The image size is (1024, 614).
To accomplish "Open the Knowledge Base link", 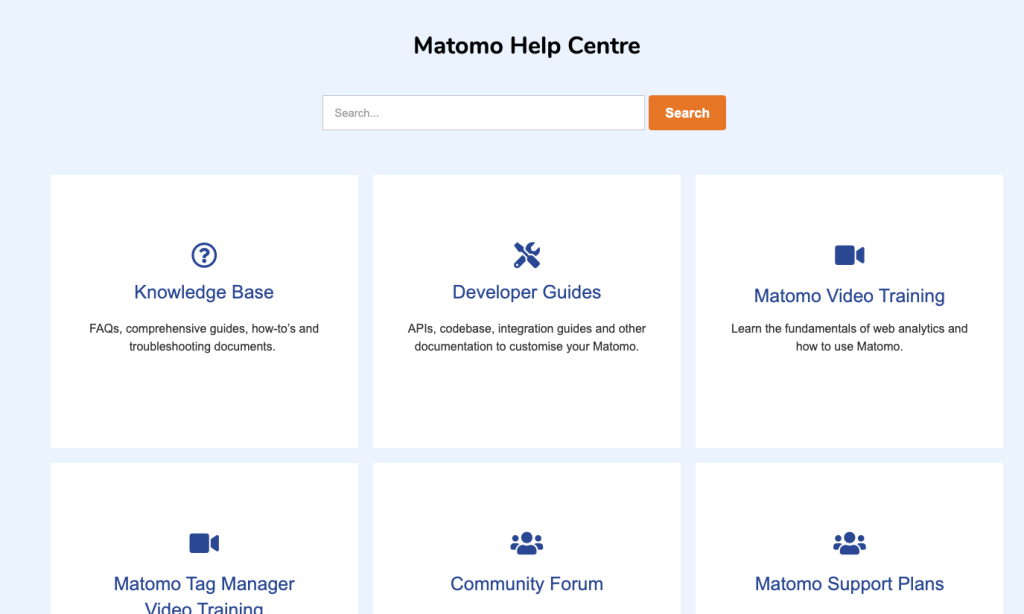I will [204, 291].
